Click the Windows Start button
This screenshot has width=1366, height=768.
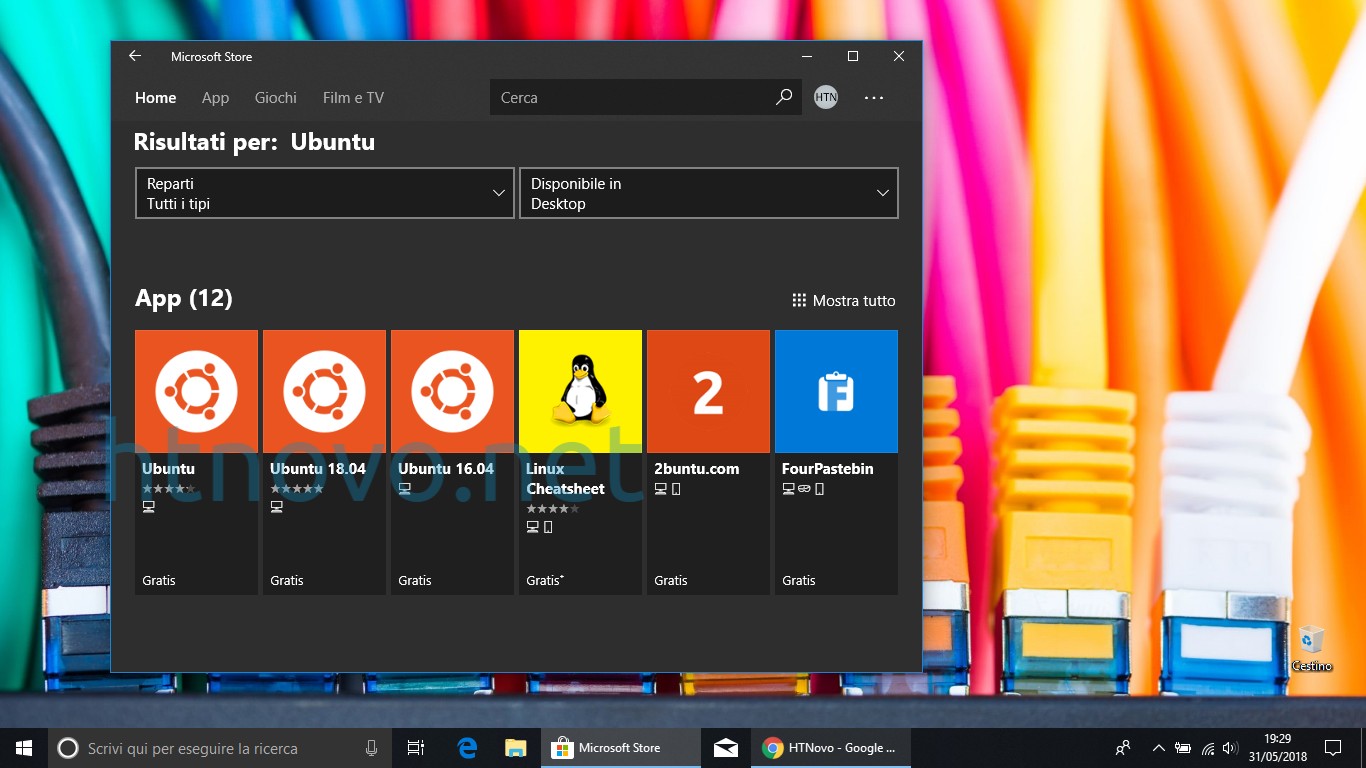[24, 748]
